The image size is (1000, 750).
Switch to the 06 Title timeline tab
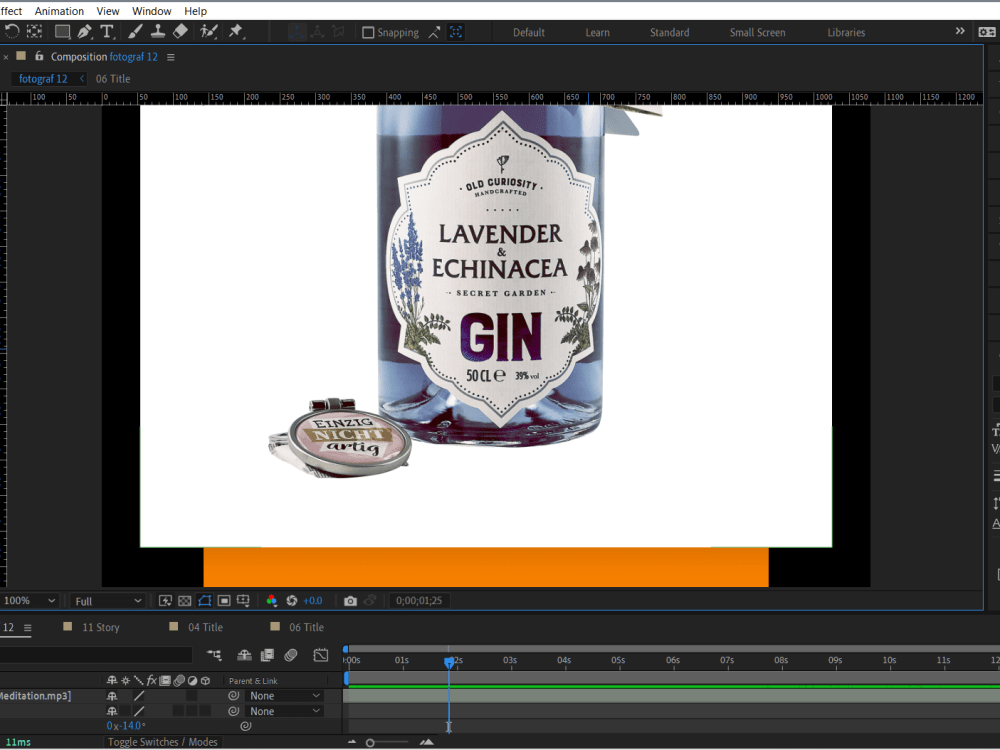(x=307, y=628)
